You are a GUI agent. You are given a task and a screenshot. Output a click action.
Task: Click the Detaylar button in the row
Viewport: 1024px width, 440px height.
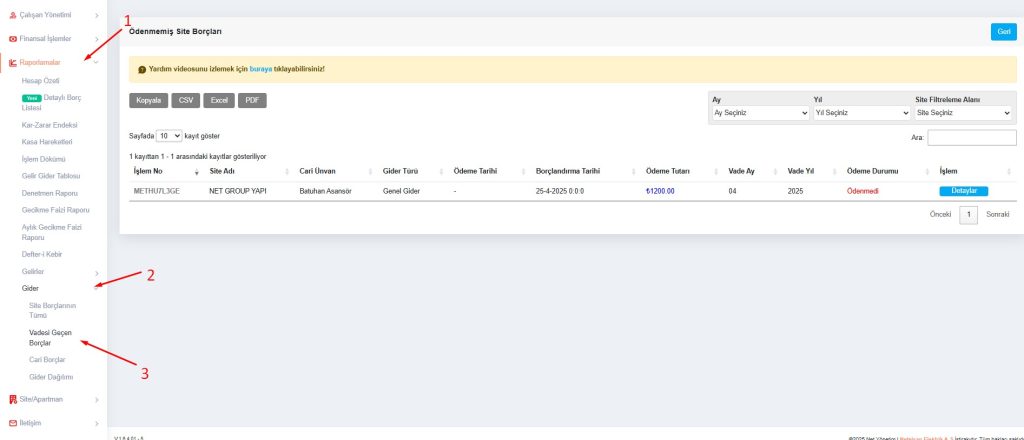tap(963, 191)
